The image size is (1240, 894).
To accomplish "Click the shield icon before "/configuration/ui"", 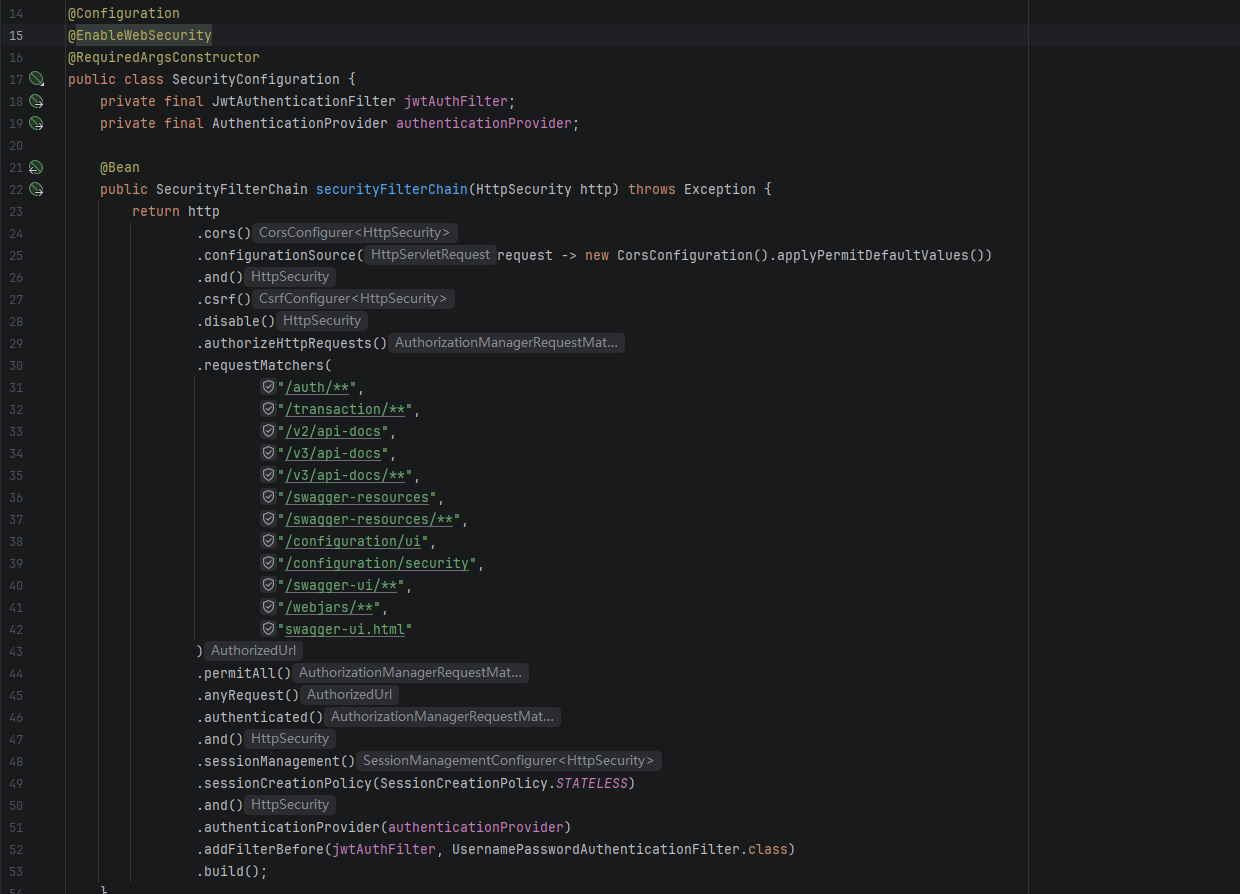I will [x=268, y=541].
